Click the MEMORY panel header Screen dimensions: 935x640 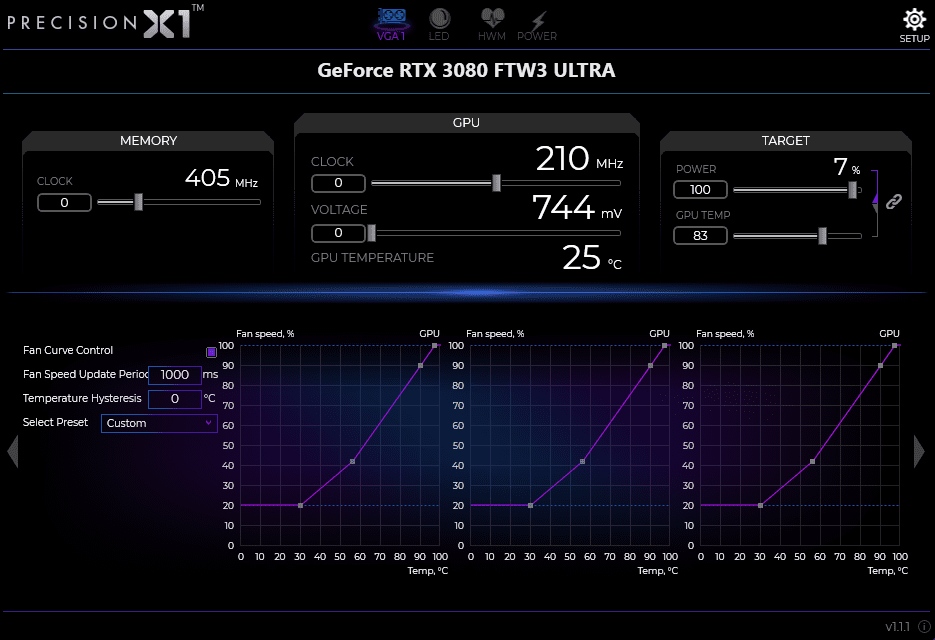pos(148,141)
